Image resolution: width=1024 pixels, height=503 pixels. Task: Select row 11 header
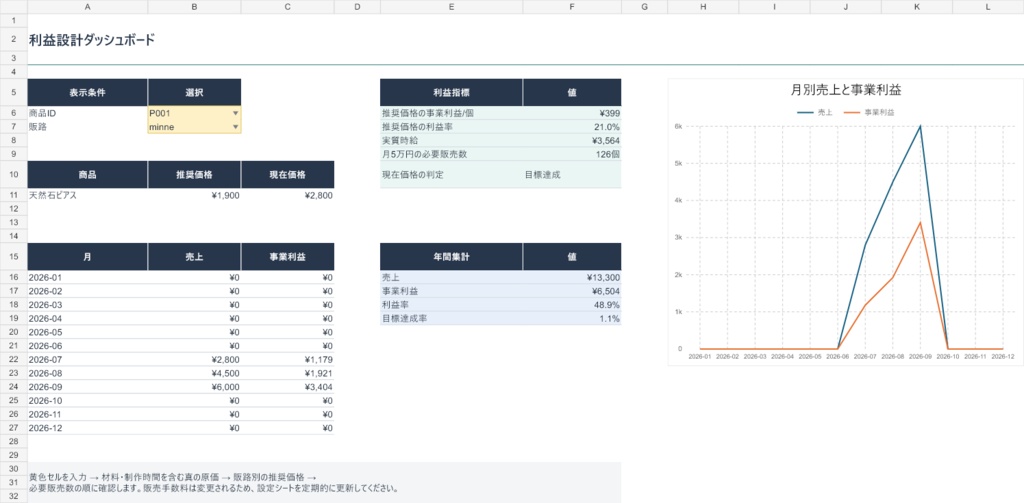click(x=14, y=195)
